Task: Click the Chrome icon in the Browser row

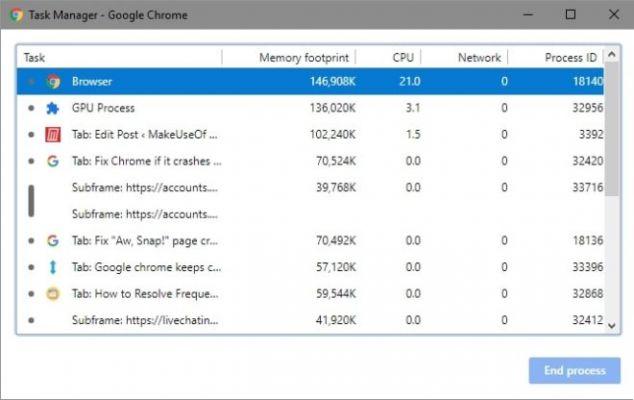Action: (x=53, y=81)
